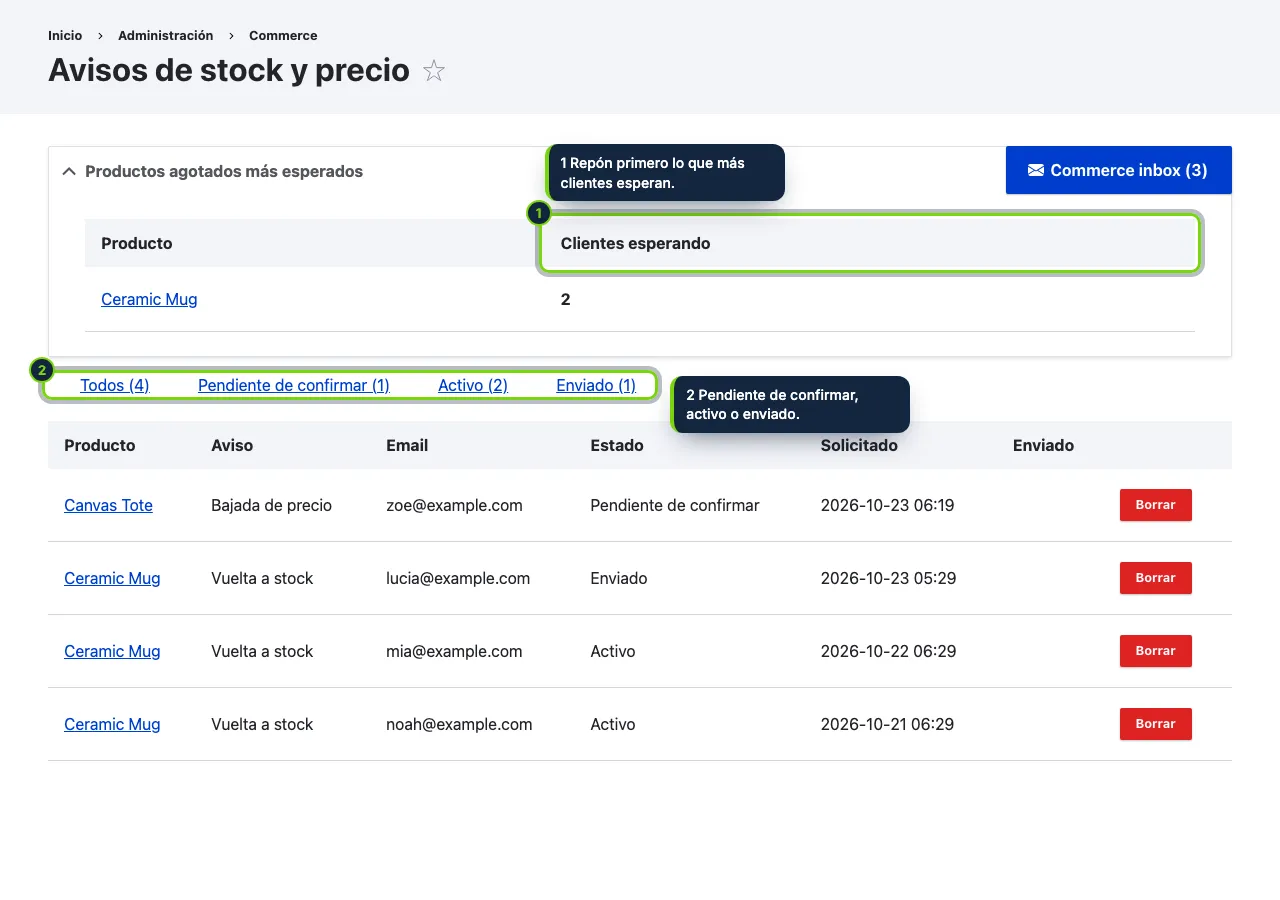This screenshot has width=1280, height=900.
Task: Switch to the Todos (4) tab
Action: point(115,385)
